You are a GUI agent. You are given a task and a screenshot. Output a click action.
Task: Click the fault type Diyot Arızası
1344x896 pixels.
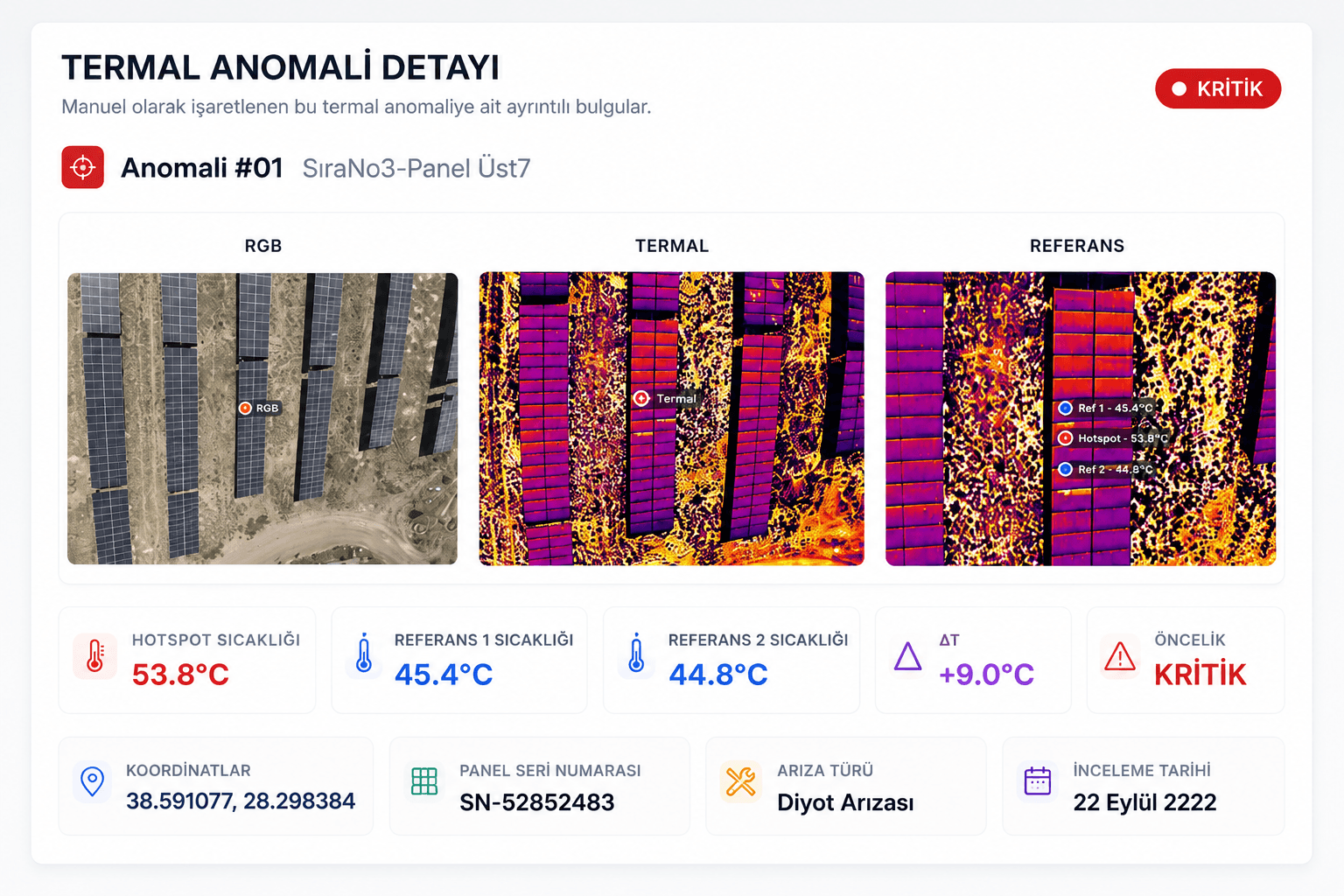tap(845, 802)
